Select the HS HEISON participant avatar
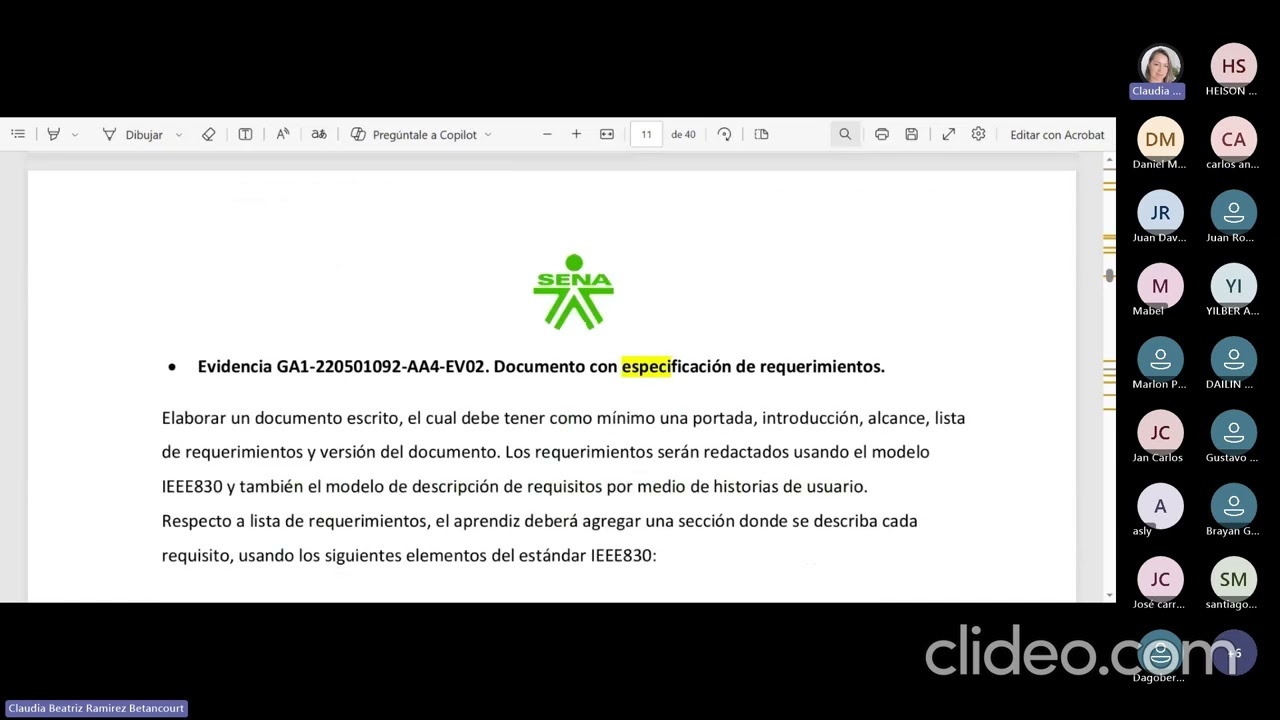 (1233, 66)
